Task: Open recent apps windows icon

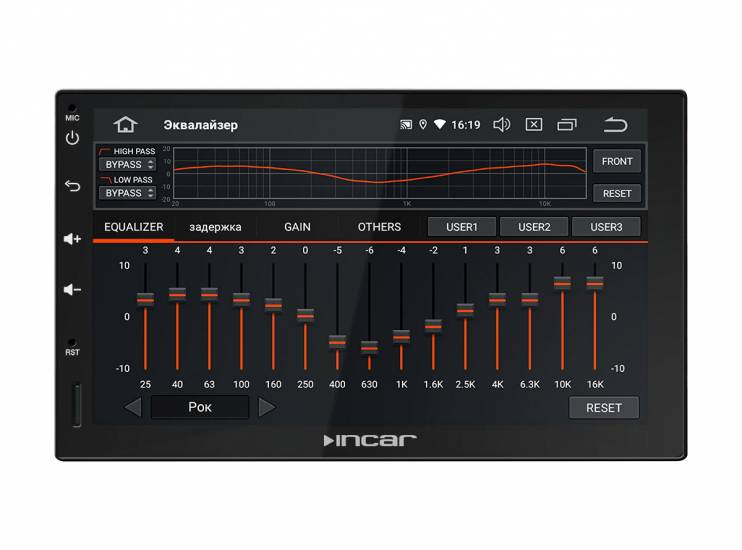Action: [x=567, y=125]
